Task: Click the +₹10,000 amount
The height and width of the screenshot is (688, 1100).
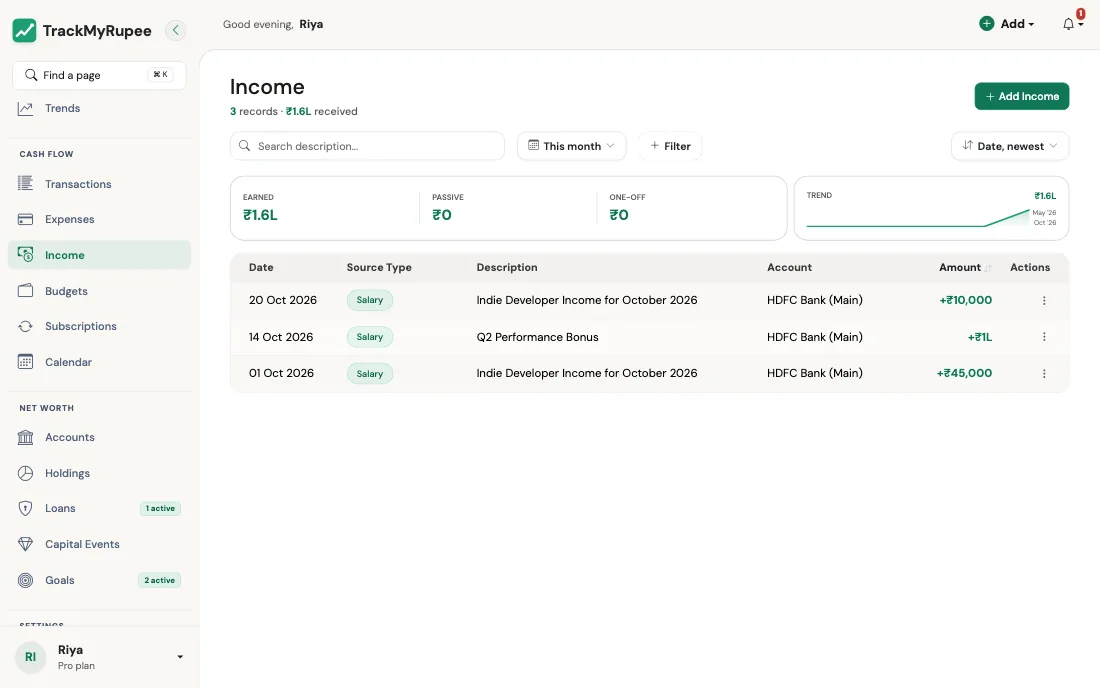Action: pos(965,300)
